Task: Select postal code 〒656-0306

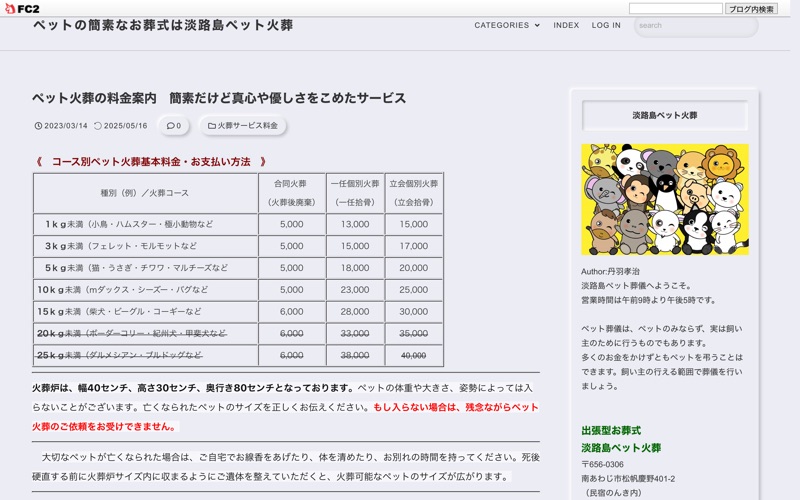Action: [x=603, y=464]
